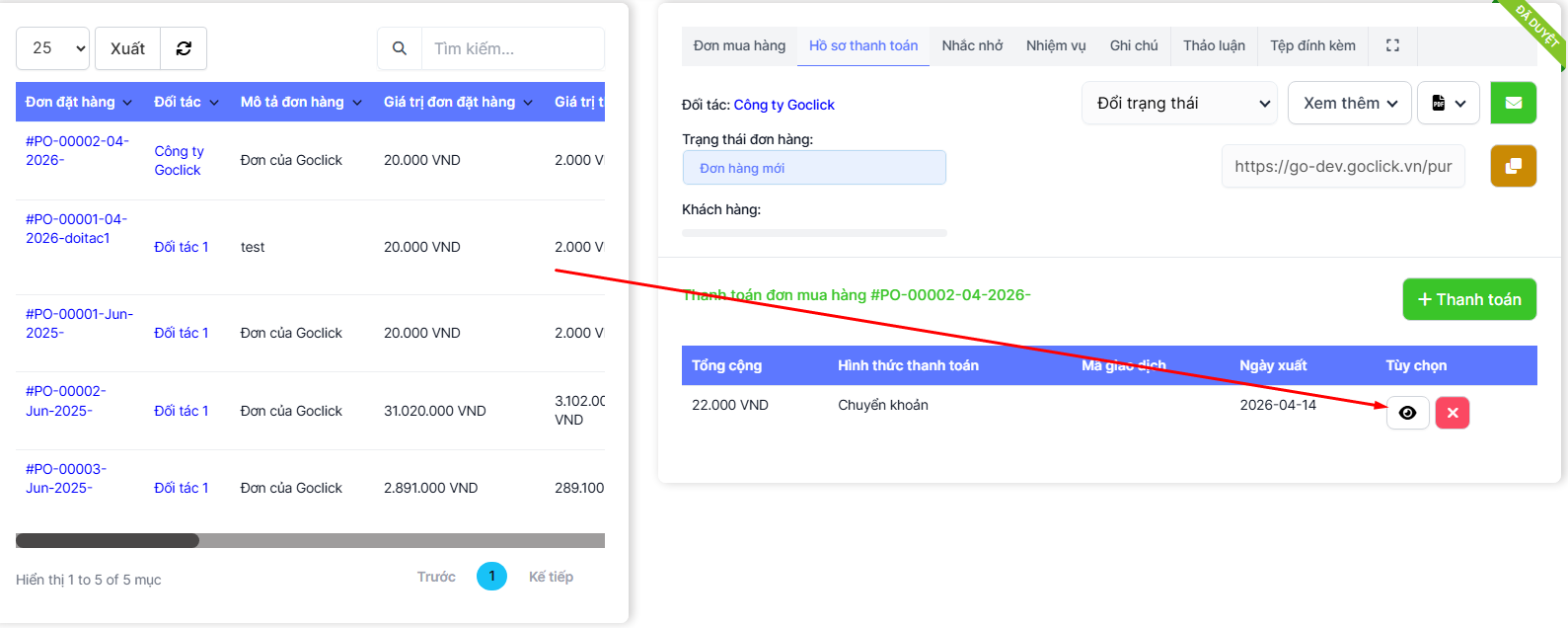This screenshot has width=1568, height=628.
Task: Click the orange copy link icon
Action: coord(1513,166)
